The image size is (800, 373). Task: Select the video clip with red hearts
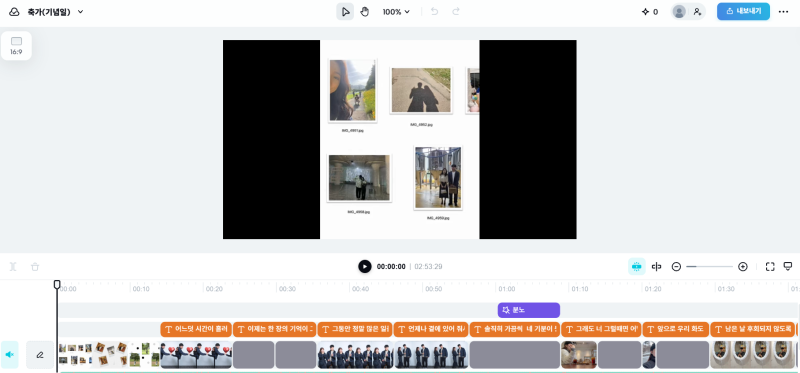(196, 355)
